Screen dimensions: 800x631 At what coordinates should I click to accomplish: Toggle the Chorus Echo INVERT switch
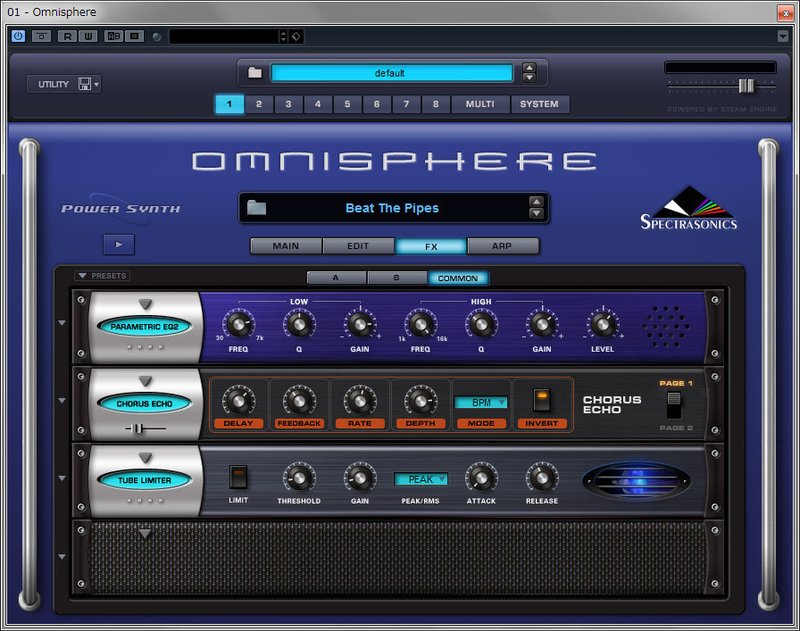pos(541,400)
